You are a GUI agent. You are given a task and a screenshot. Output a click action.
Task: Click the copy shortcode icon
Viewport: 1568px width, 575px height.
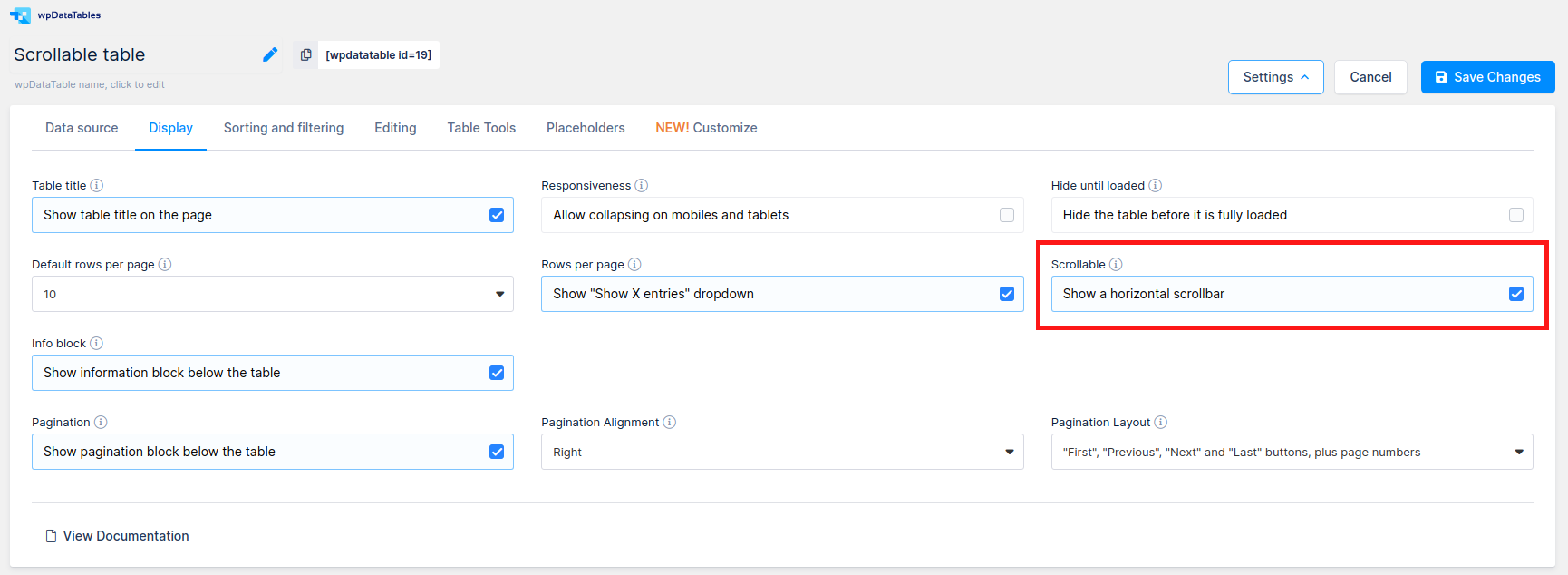click(306, 54)
